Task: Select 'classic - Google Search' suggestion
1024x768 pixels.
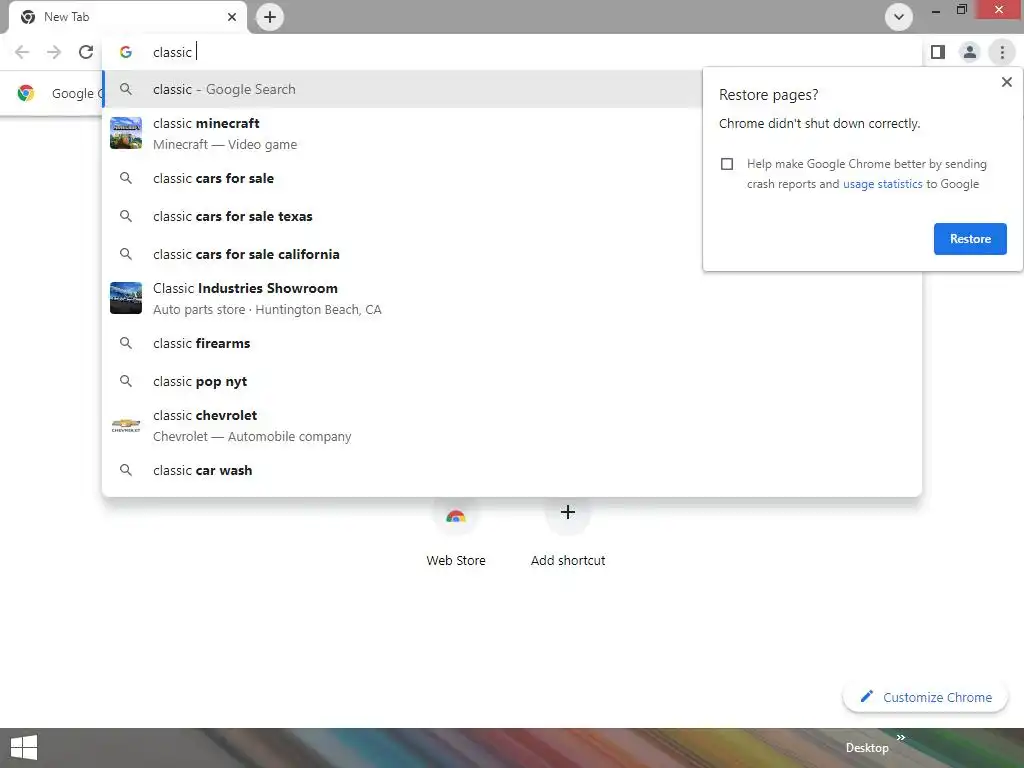Action: click(402, 89)
